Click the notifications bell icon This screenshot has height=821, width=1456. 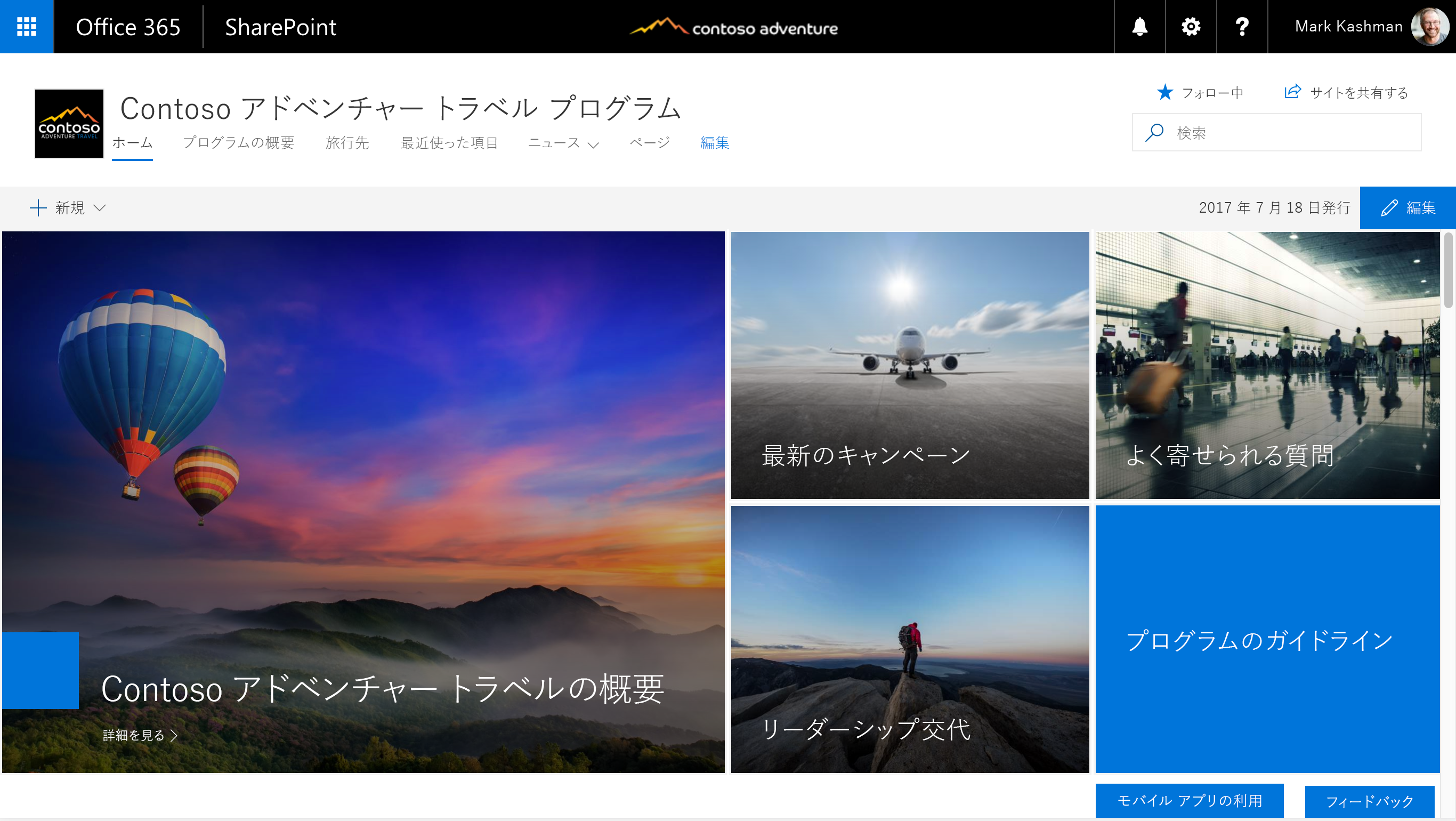coord(1139,27)
